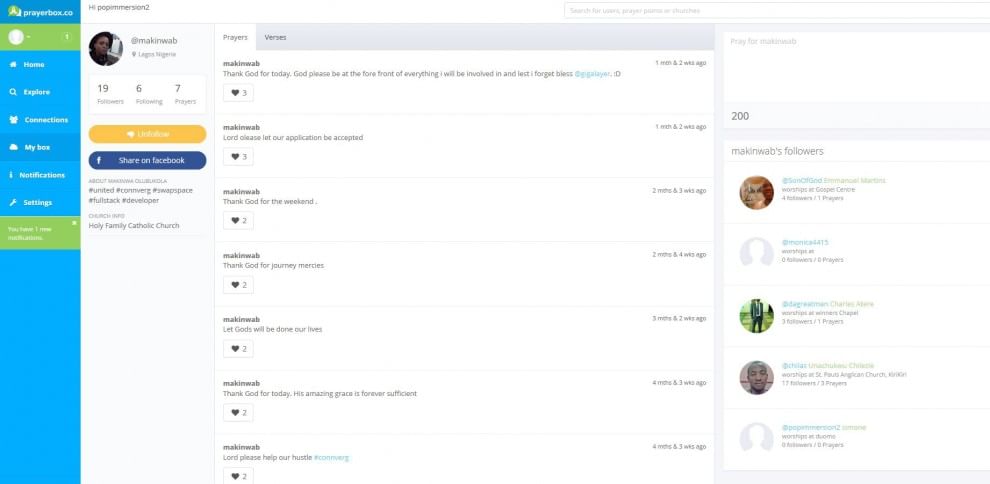Open @popimmersion2 follower profile link
The image size is (990, 484).
pos(811,427)
